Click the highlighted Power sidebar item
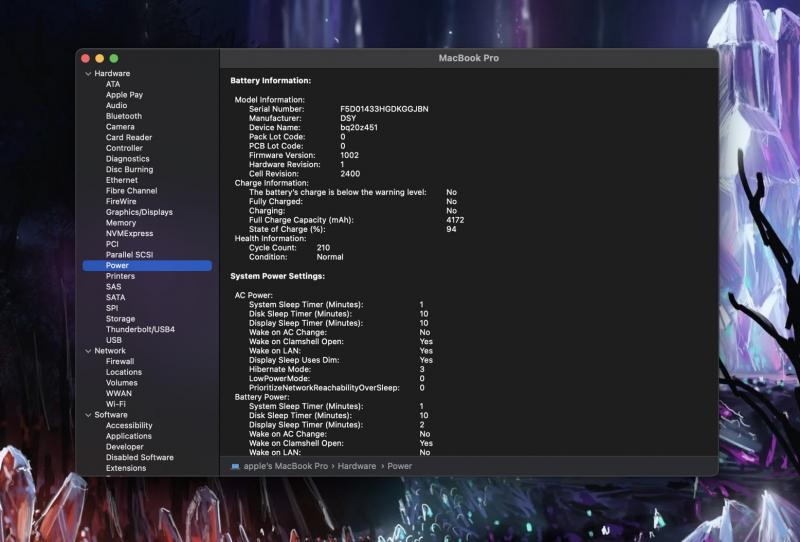The width and height of the screenshot is (800, 542). coord(147,266)
